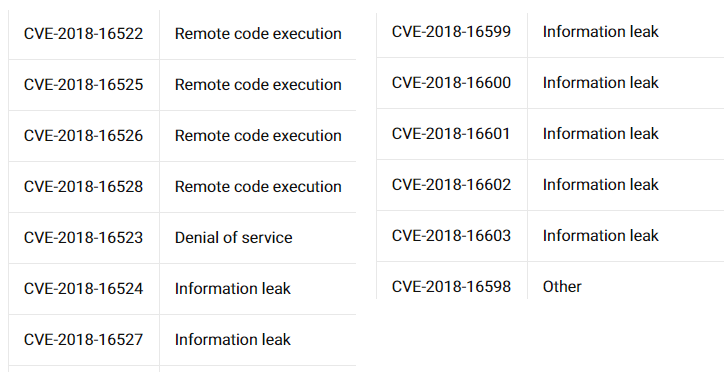The width and height of the screenshot is (728, 380).
Task: Select Information leak beside CVE-2018-16603
Action: [600, 236]
